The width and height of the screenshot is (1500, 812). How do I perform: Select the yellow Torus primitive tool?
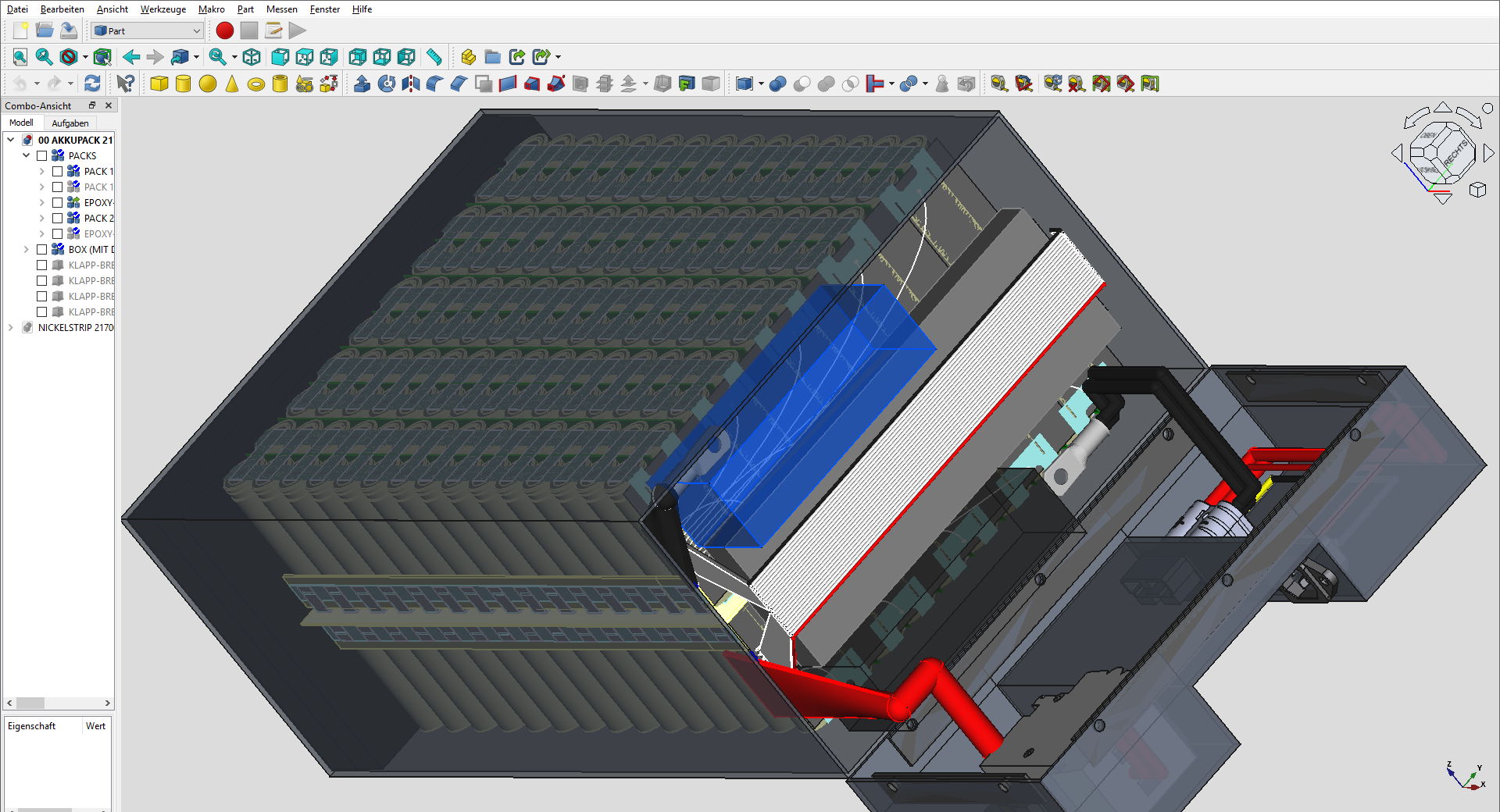(256, 84)
